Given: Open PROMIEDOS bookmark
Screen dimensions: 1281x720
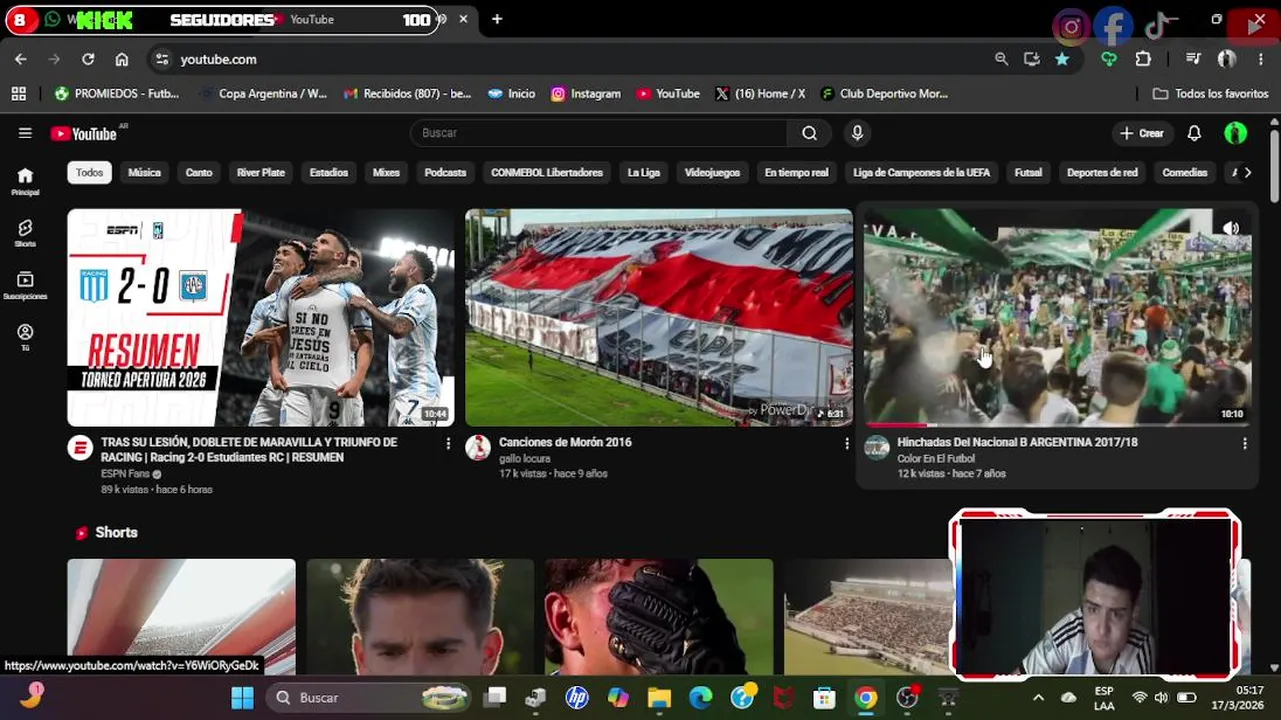Looking at the screenshot, I should [x=117, y=93].
